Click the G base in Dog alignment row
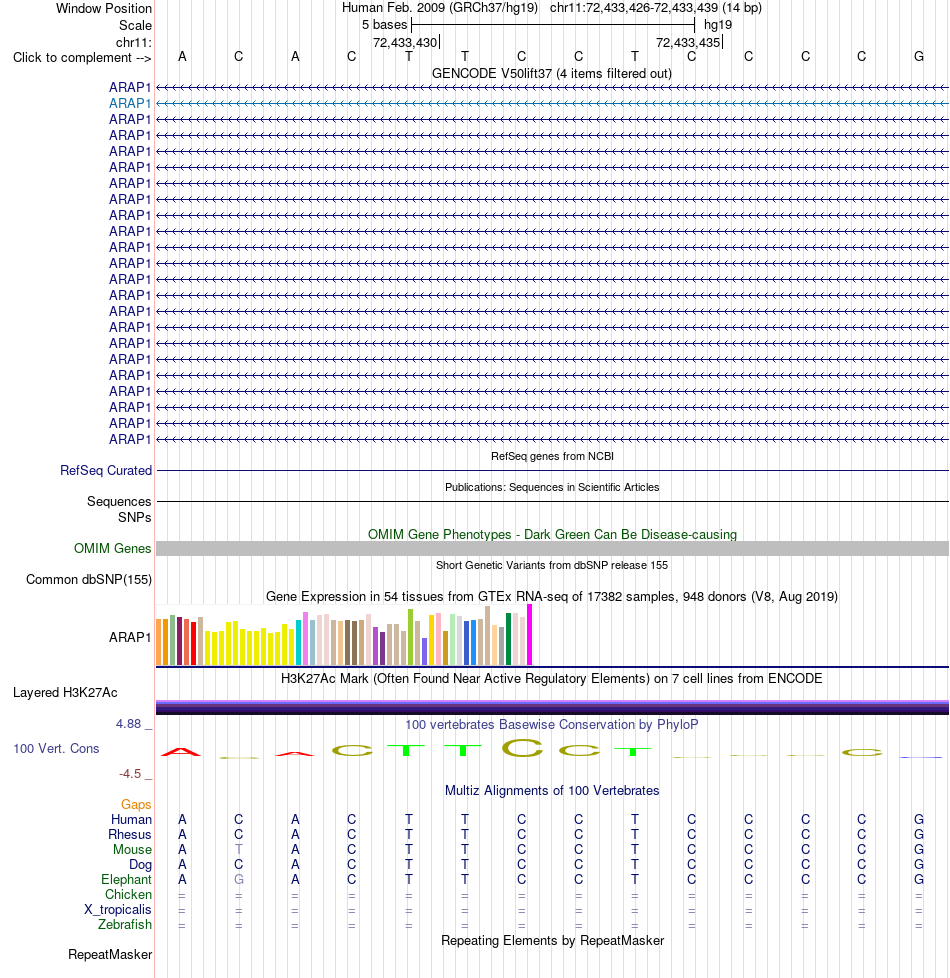 click(919, 864)
